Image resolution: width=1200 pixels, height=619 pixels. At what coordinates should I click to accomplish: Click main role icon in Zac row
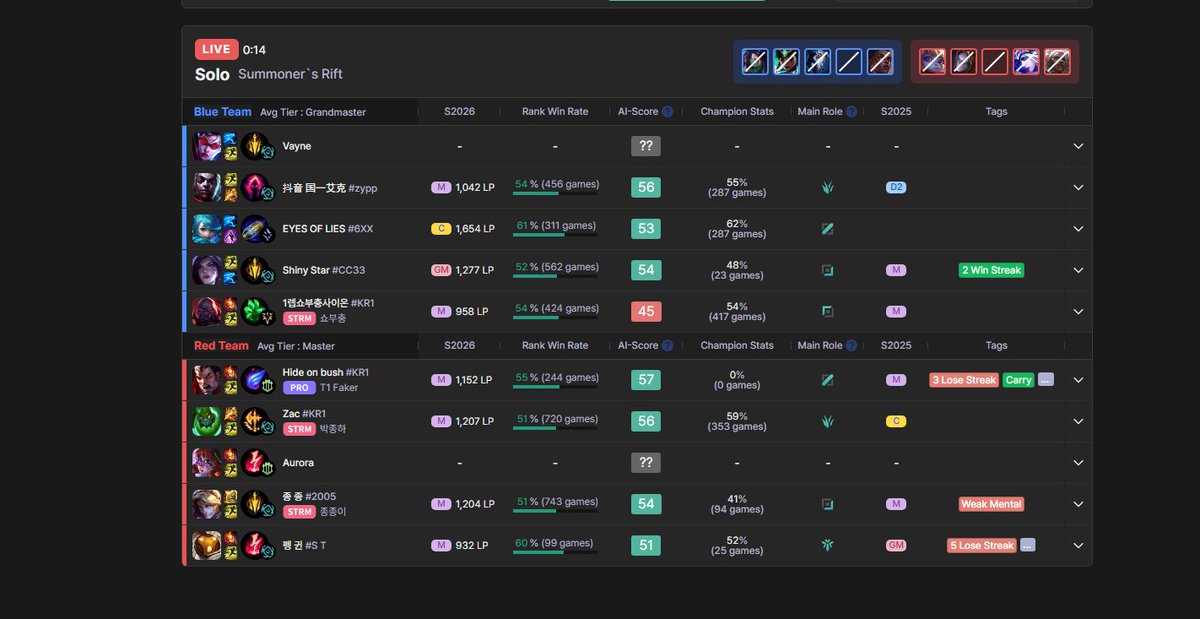point(828,421)
